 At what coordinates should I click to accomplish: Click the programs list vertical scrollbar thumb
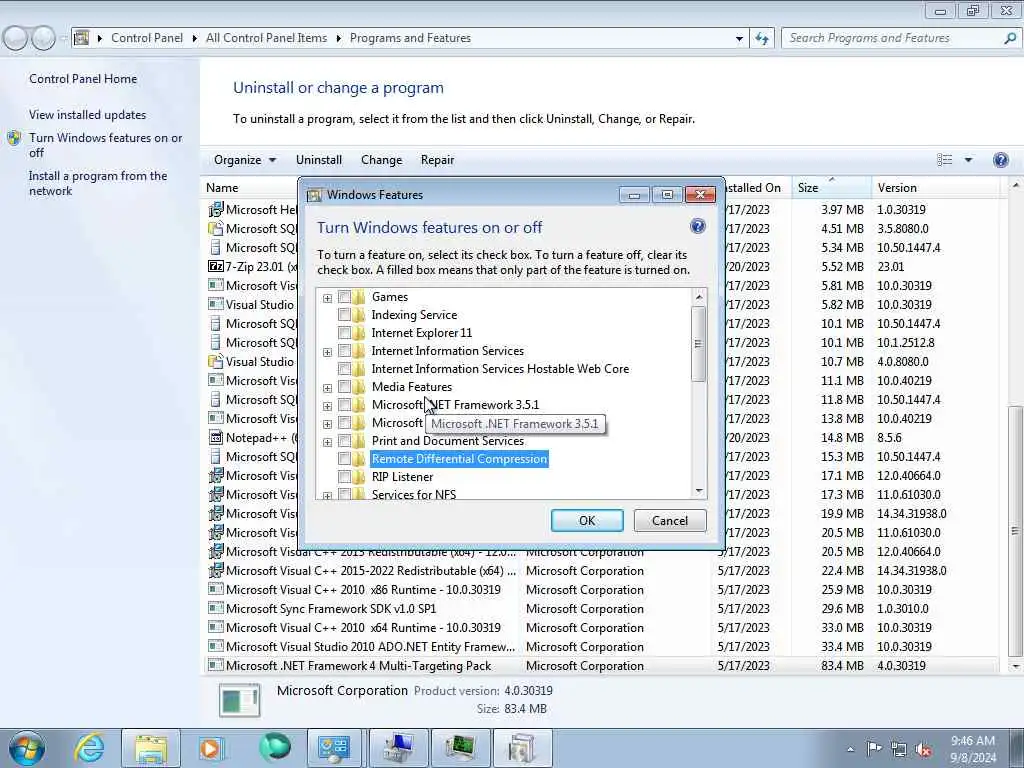(1015, 531)
